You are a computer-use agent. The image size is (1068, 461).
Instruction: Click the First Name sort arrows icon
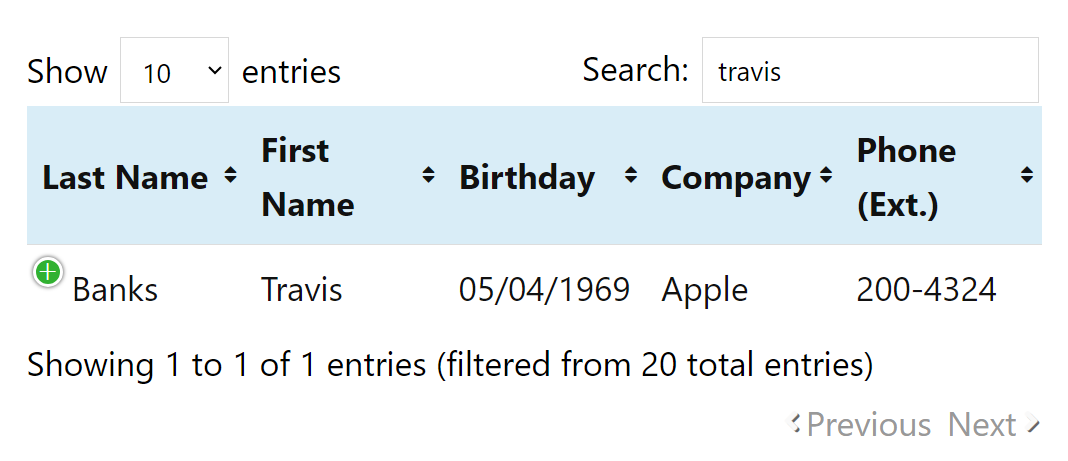click(x=428, y=176)
